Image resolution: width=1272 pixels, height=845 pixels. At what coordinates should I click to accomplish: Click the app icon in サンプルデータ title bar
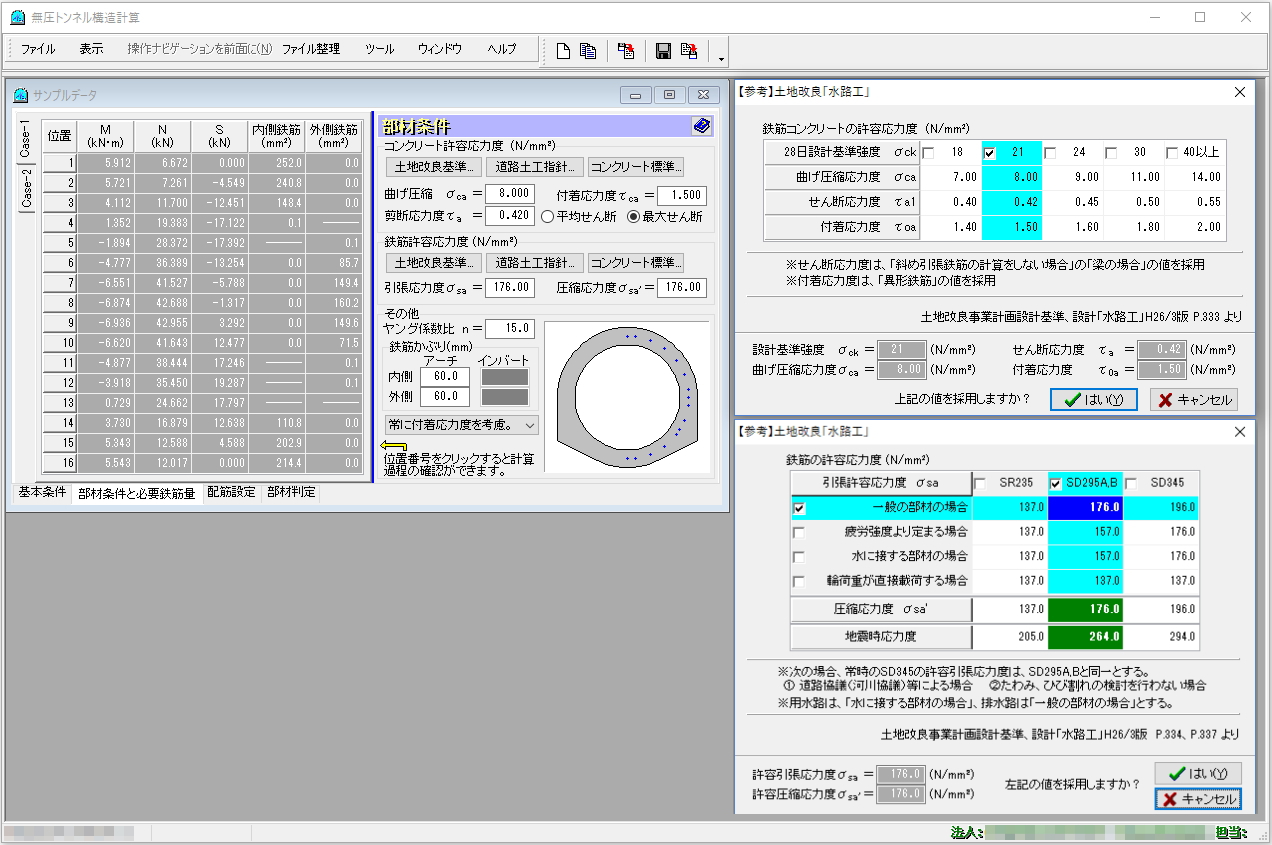[x=20, y=95]
